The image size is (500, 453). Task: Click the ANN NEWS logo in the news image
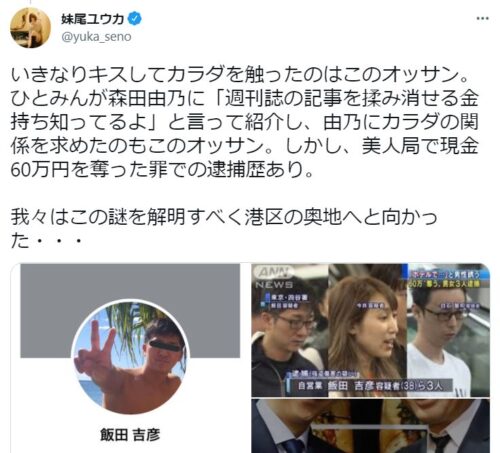click(x=273, y=277)
